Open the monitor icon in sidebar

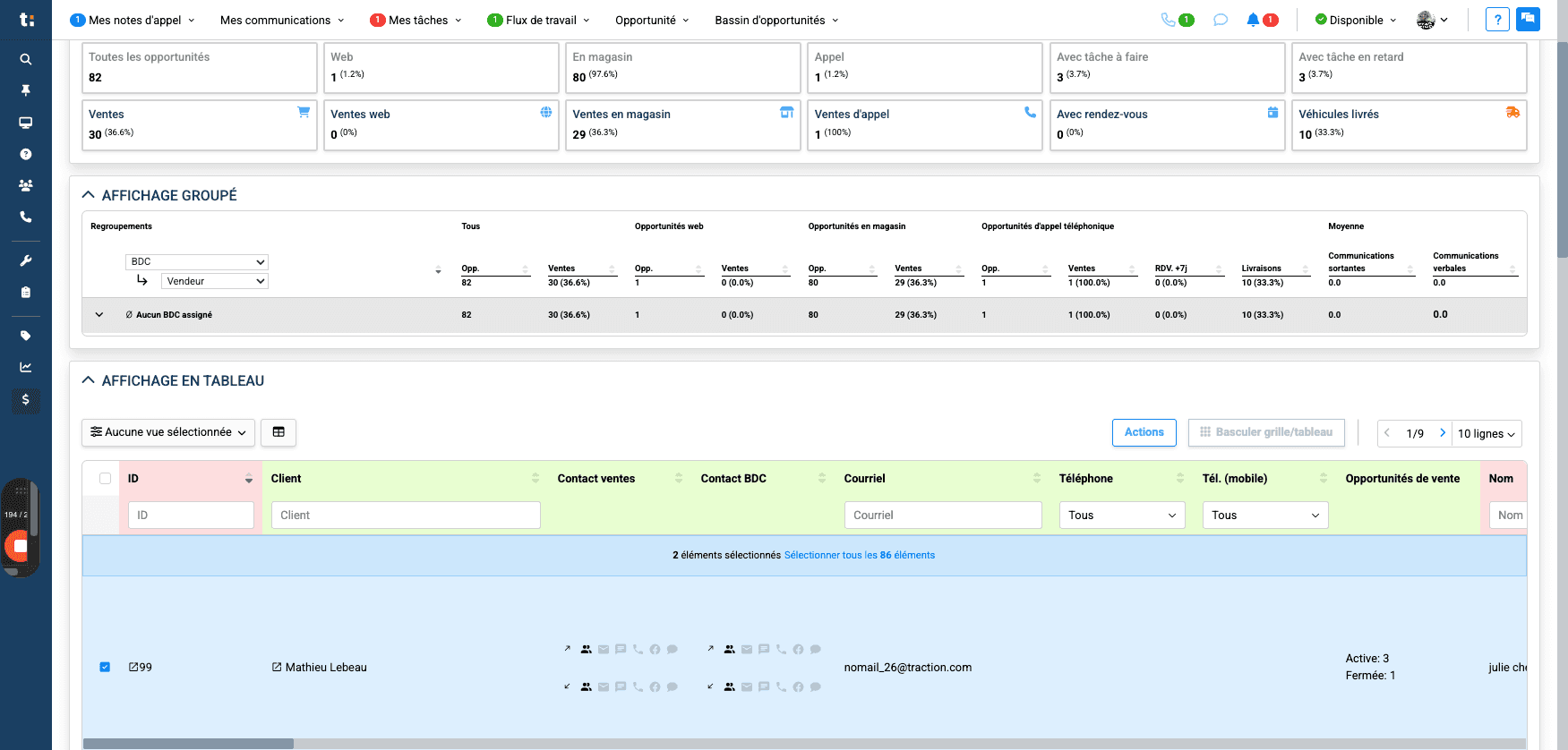coord(26,123)
